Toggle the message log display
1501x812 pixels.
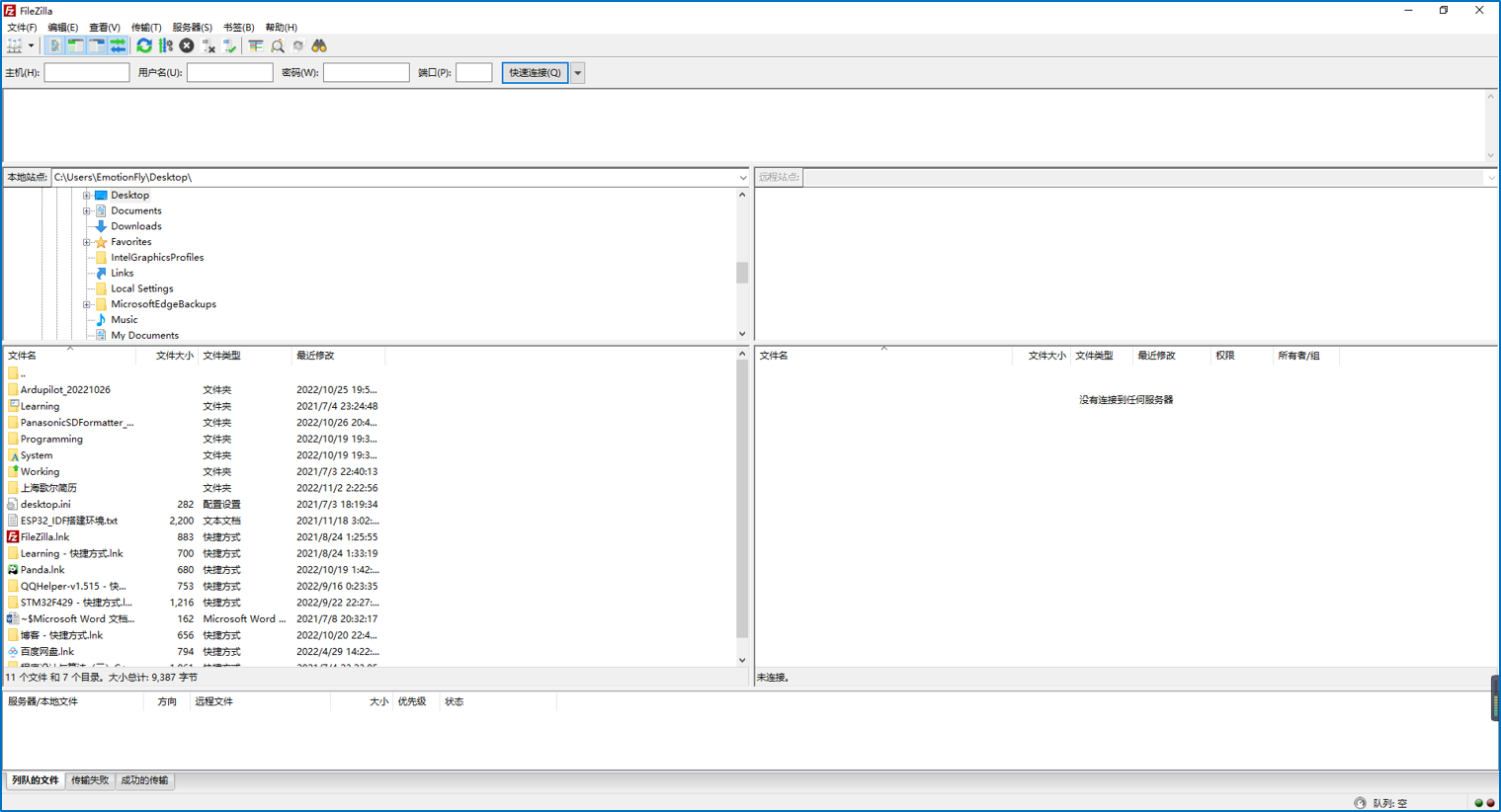55,45
